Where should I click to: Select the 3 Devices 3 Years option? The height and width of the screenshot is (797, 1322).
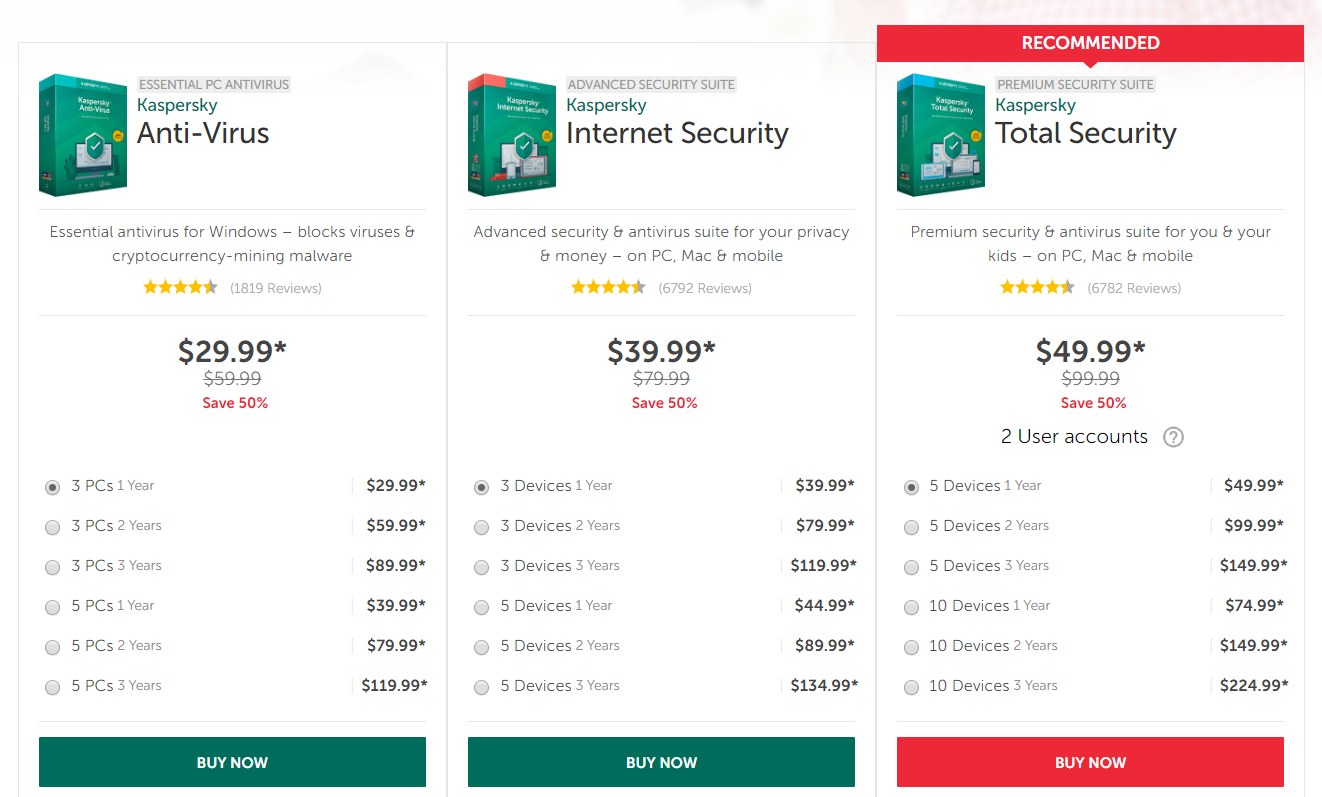(482, 567)
